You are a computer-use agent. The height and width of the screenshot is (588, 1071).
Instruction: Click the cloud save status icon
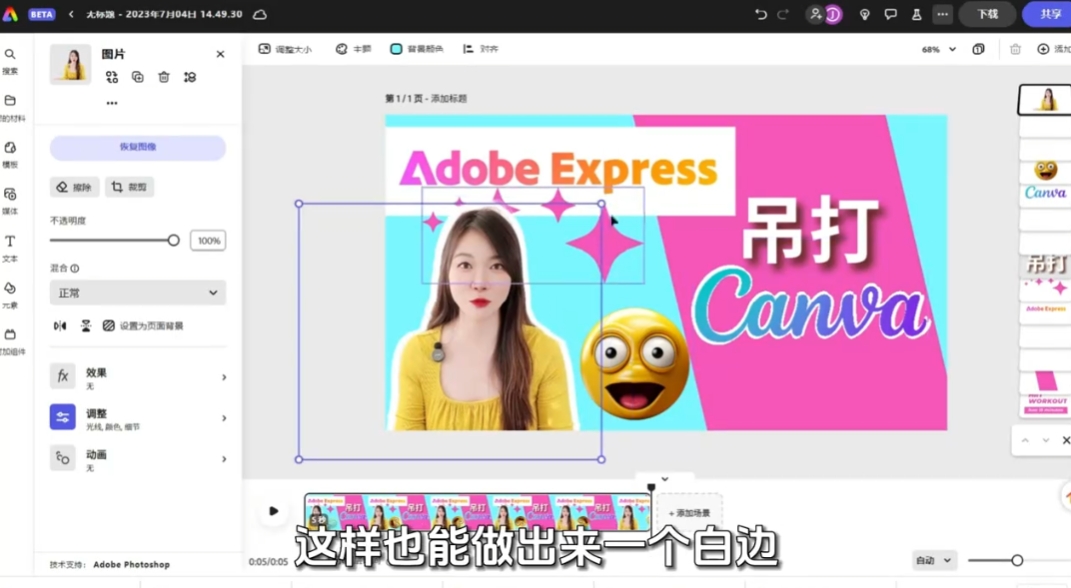[260, 14]
